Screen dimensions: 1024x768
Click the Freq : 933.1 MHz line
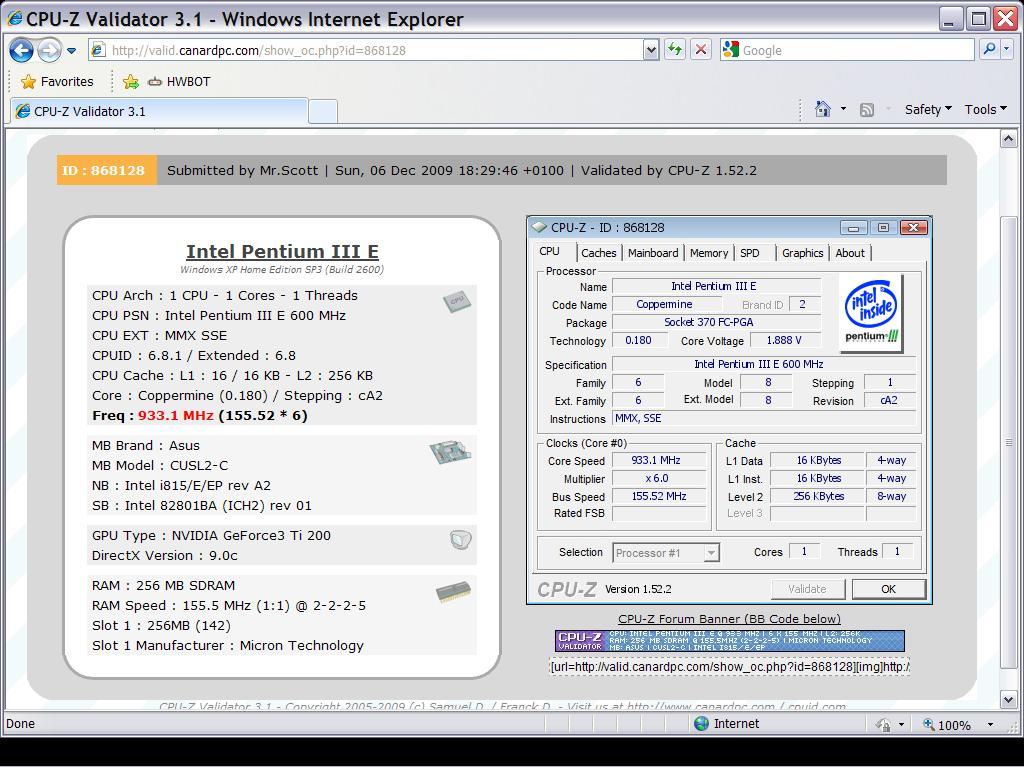coord(200,416)
